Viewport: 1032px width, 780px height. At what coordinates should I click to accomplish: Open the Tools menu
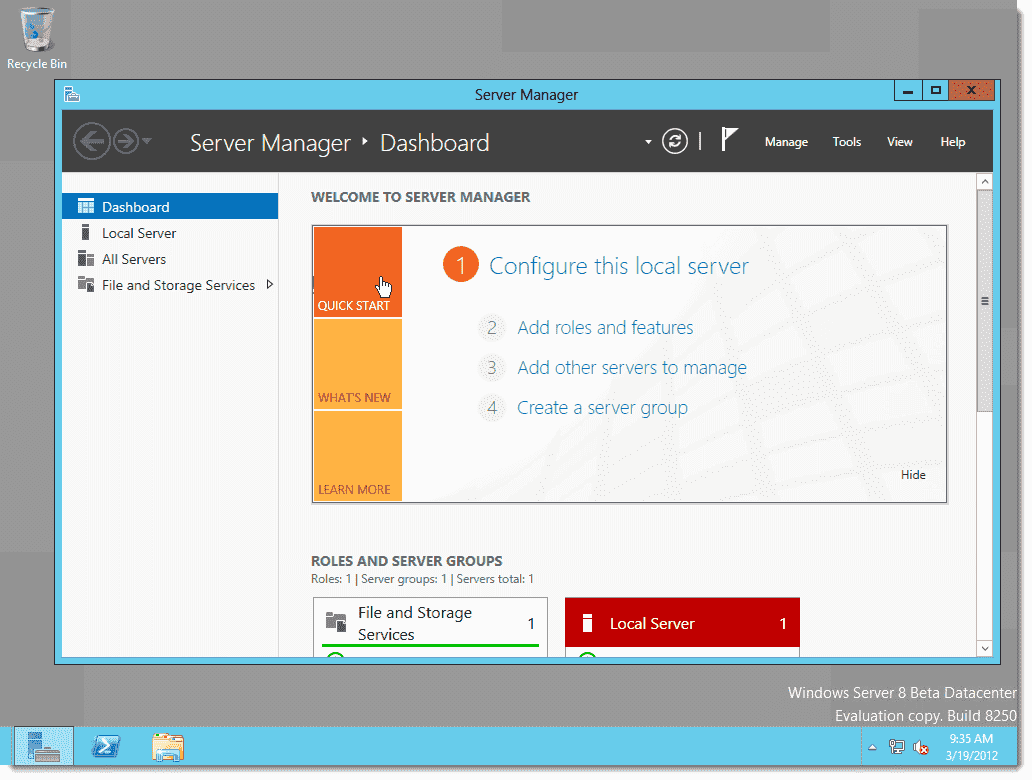(x=846, y=142)
